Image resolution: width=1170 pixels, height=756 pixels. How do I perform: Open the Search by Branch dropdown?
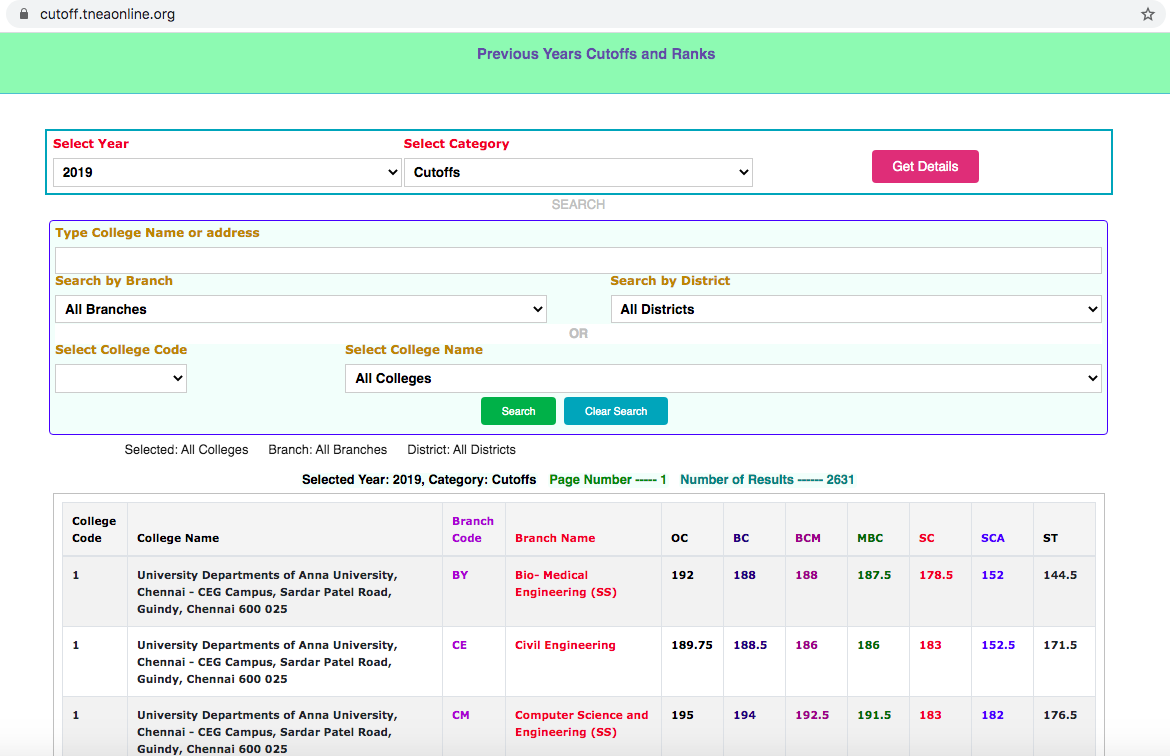pyautogui.click(x=301, y=309)
